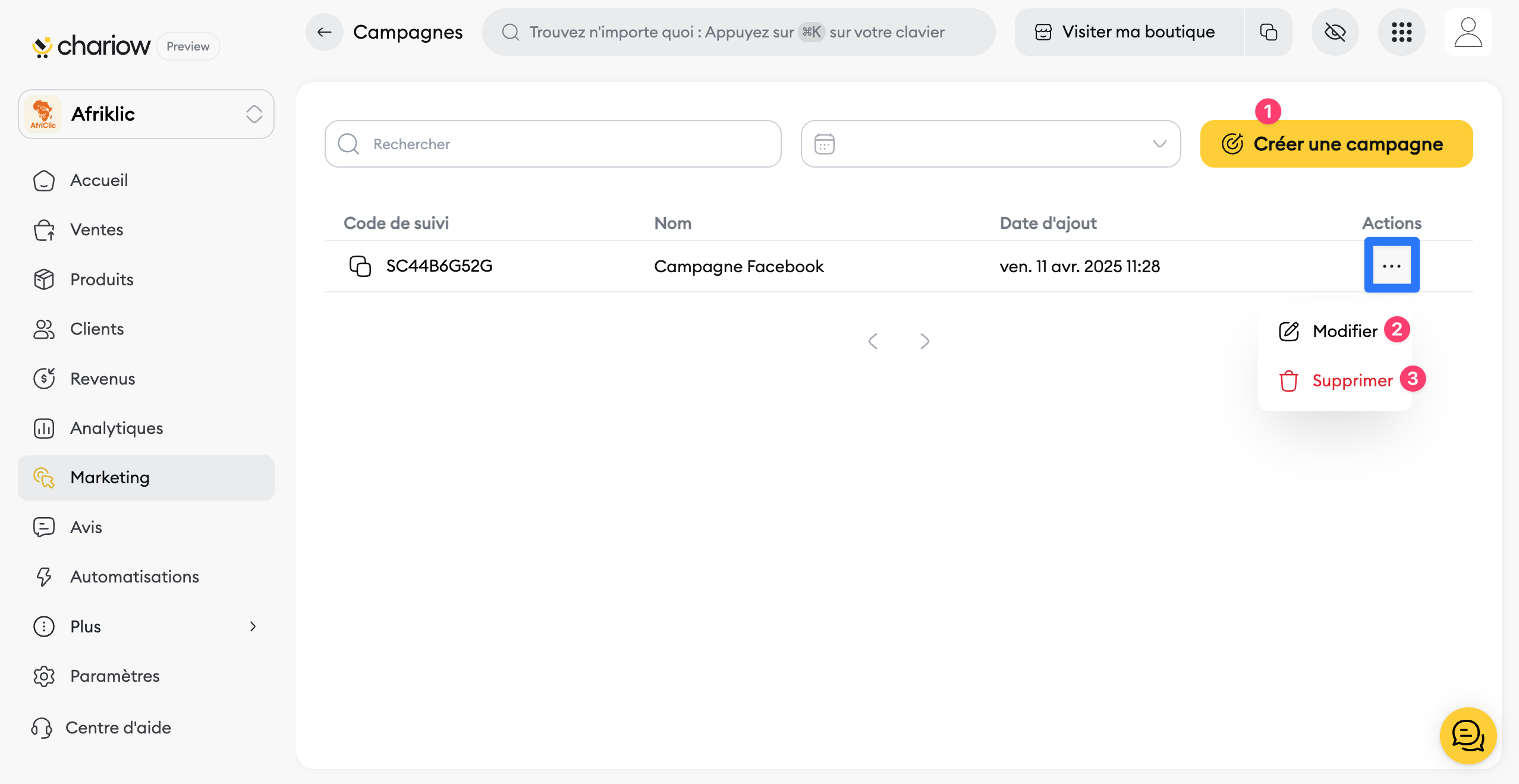Open the chat support bubble

pos(1467,735)
